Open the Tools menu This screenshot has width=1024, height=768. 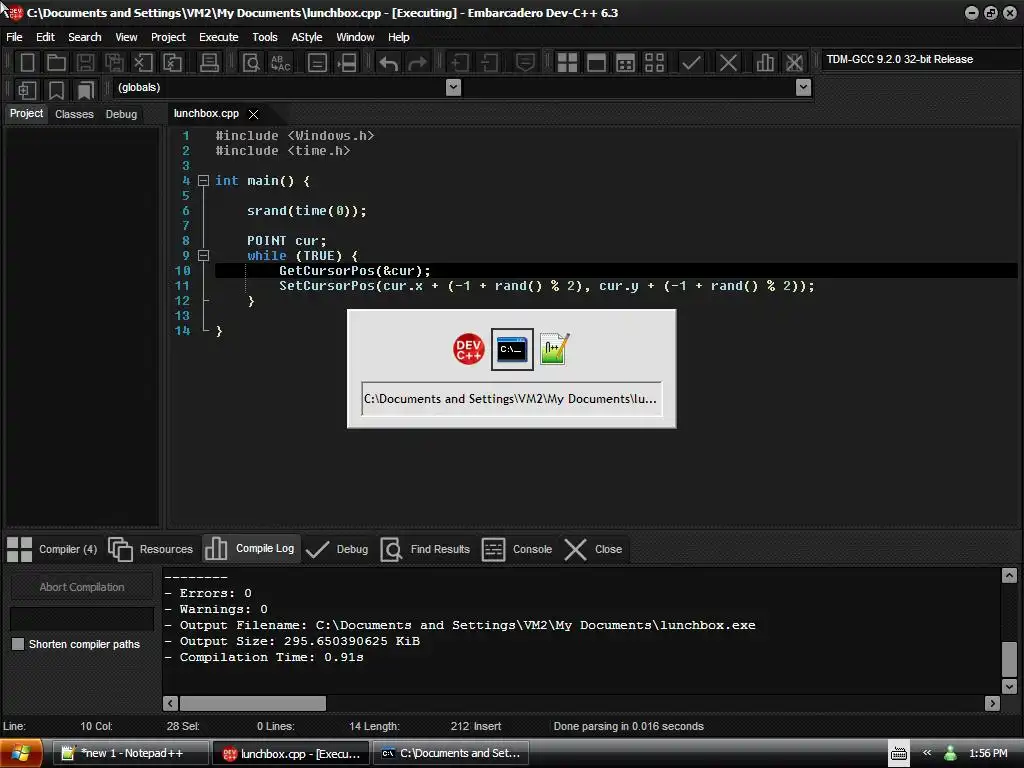[265, 37]
